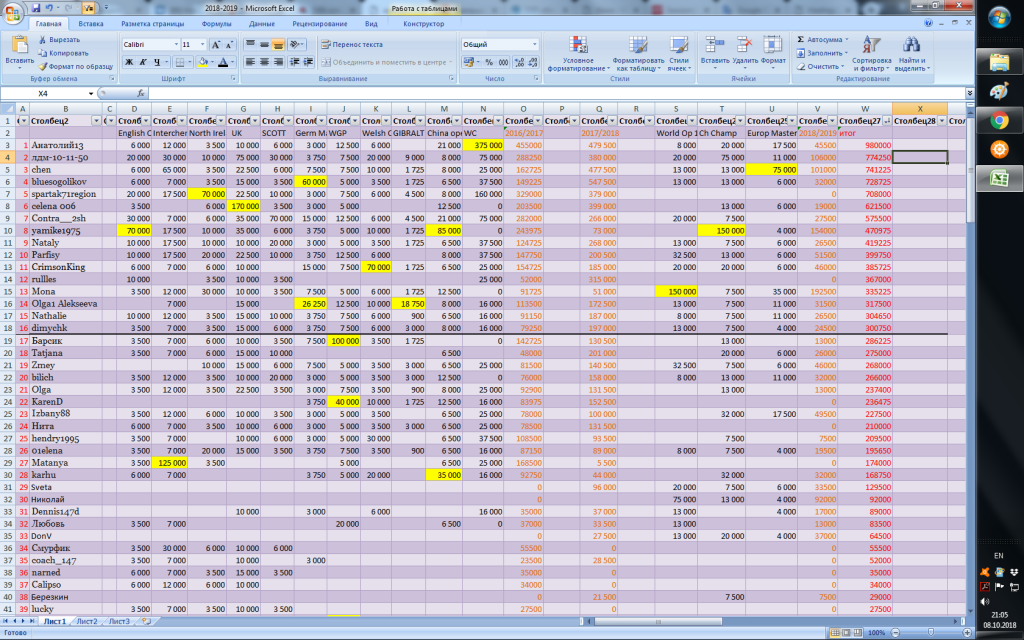Open filter dropdown on Столбец2 header
Viewport: 1024px width, 640px height.
[x=96, y=120]
